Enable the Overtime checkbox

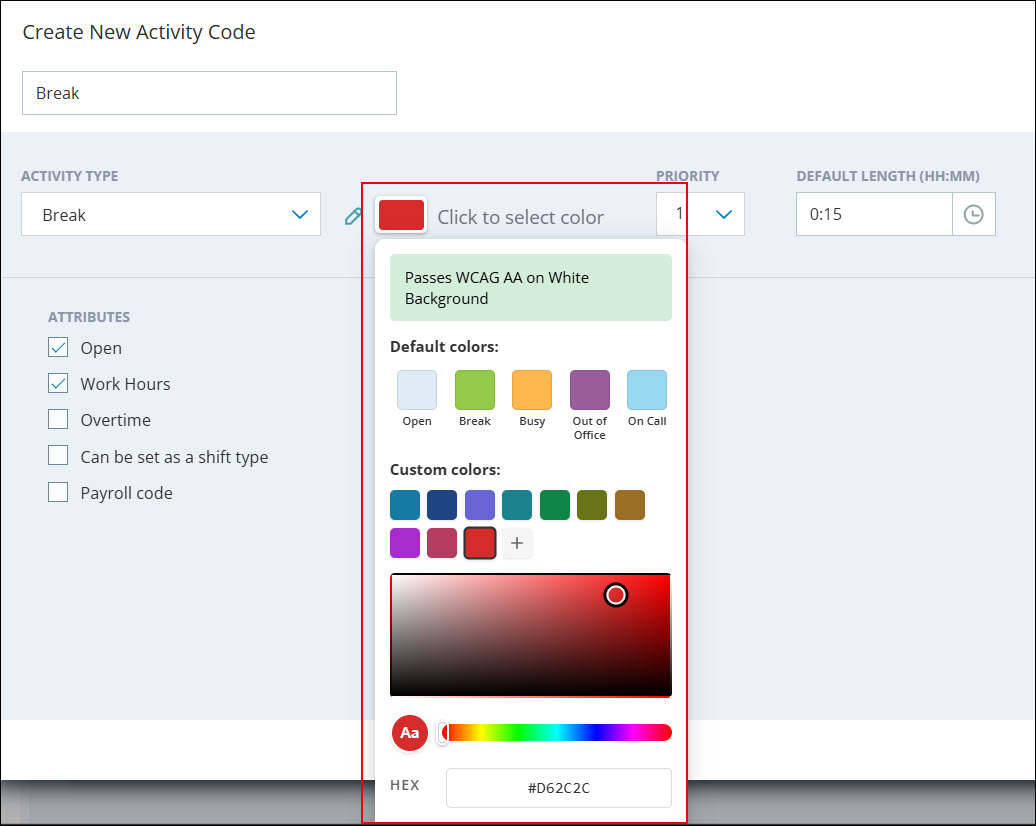(59, 420)
